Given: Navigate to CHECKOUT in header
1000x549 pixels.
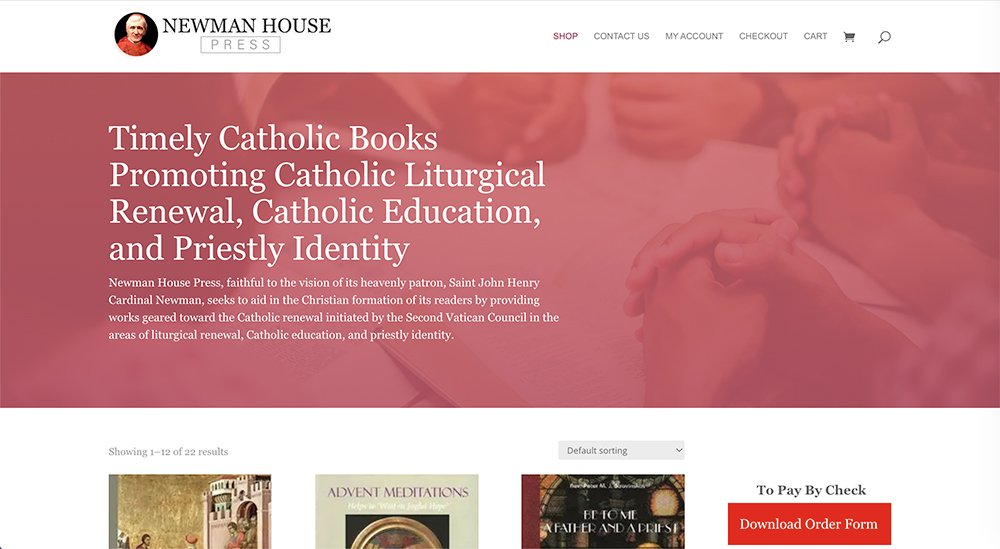Looking at the screenshot, I should 763,36.
